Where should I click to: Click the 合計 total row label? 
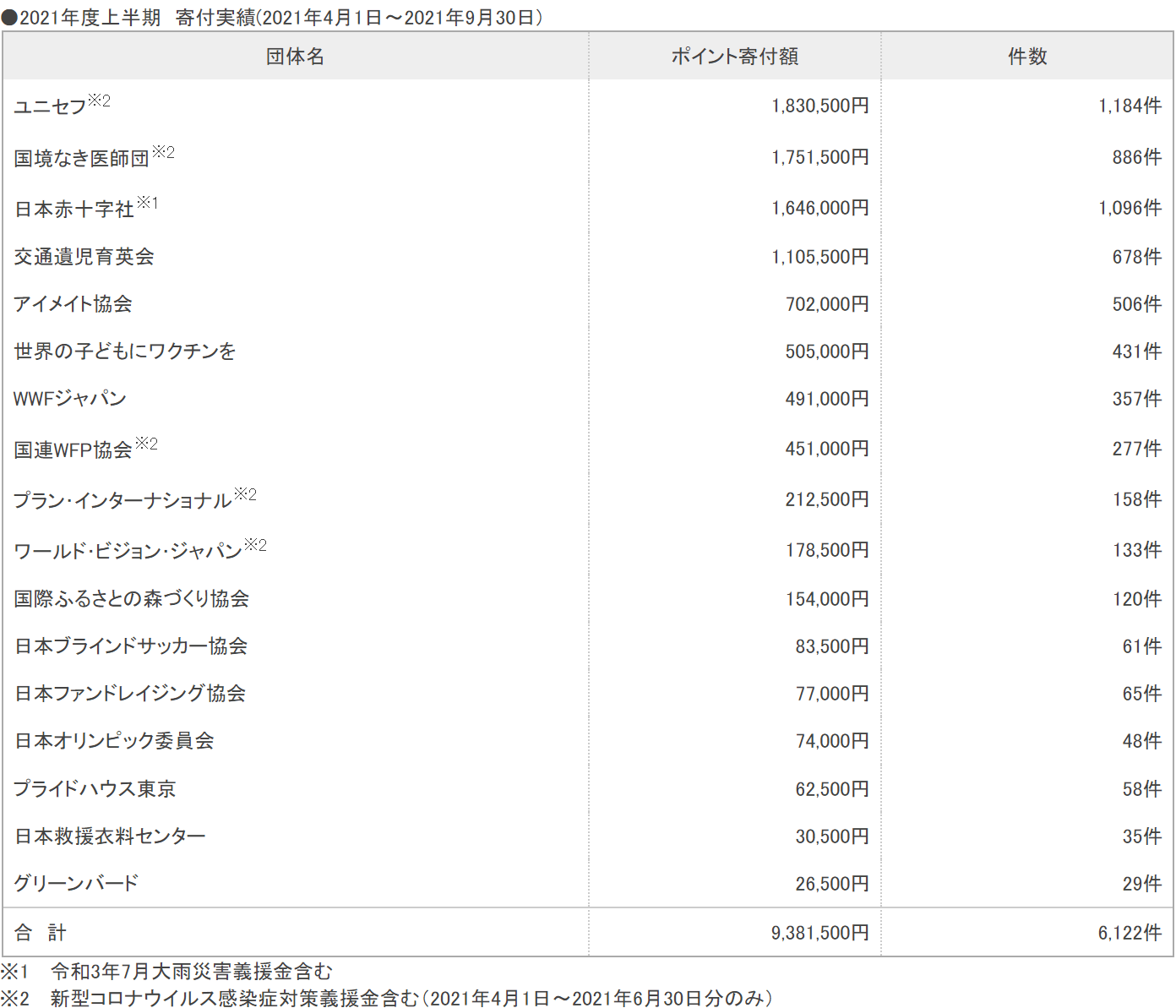[40, 933]
